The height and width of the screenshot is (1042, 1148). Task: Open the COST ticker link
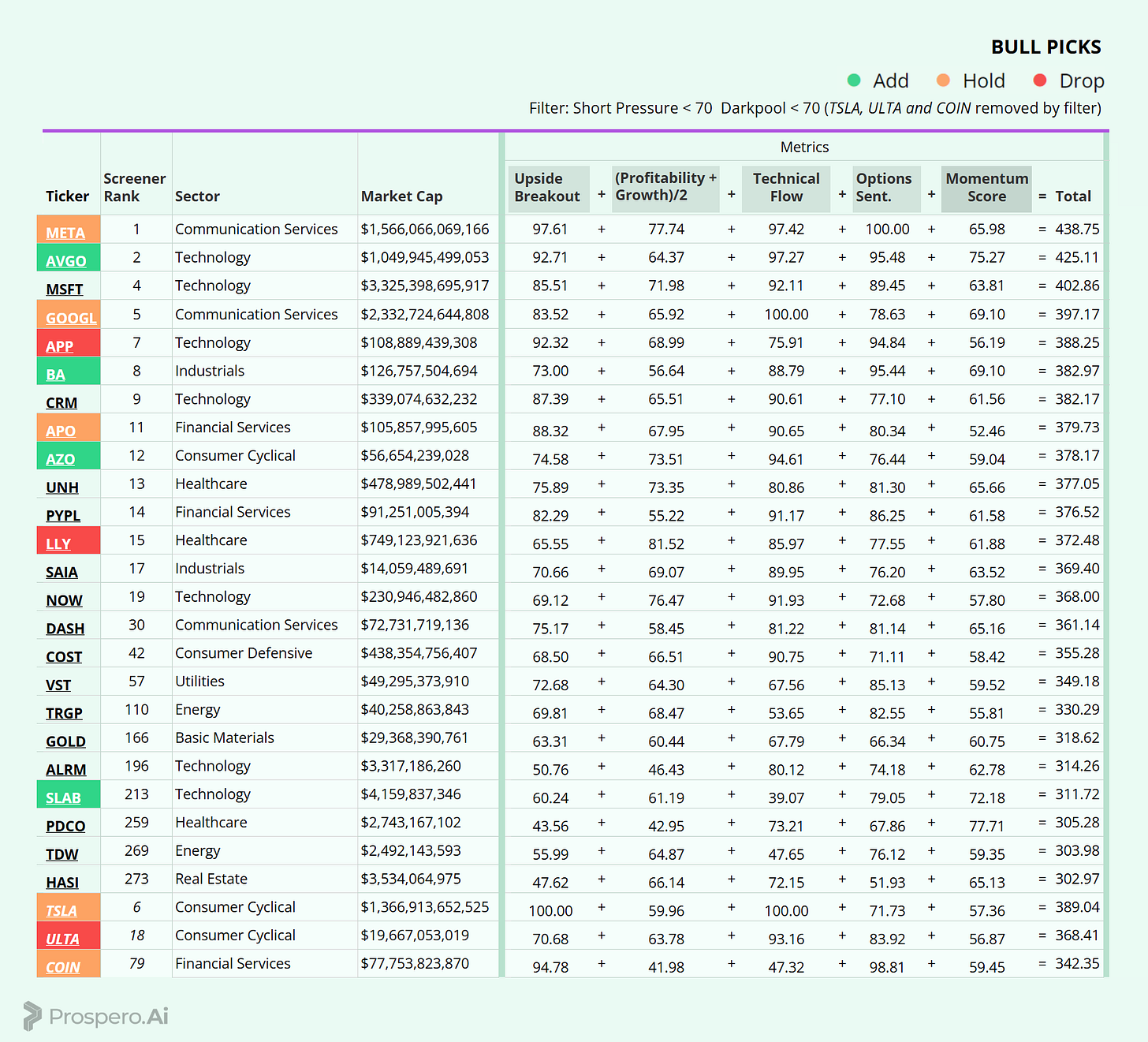tap(64, 657)
